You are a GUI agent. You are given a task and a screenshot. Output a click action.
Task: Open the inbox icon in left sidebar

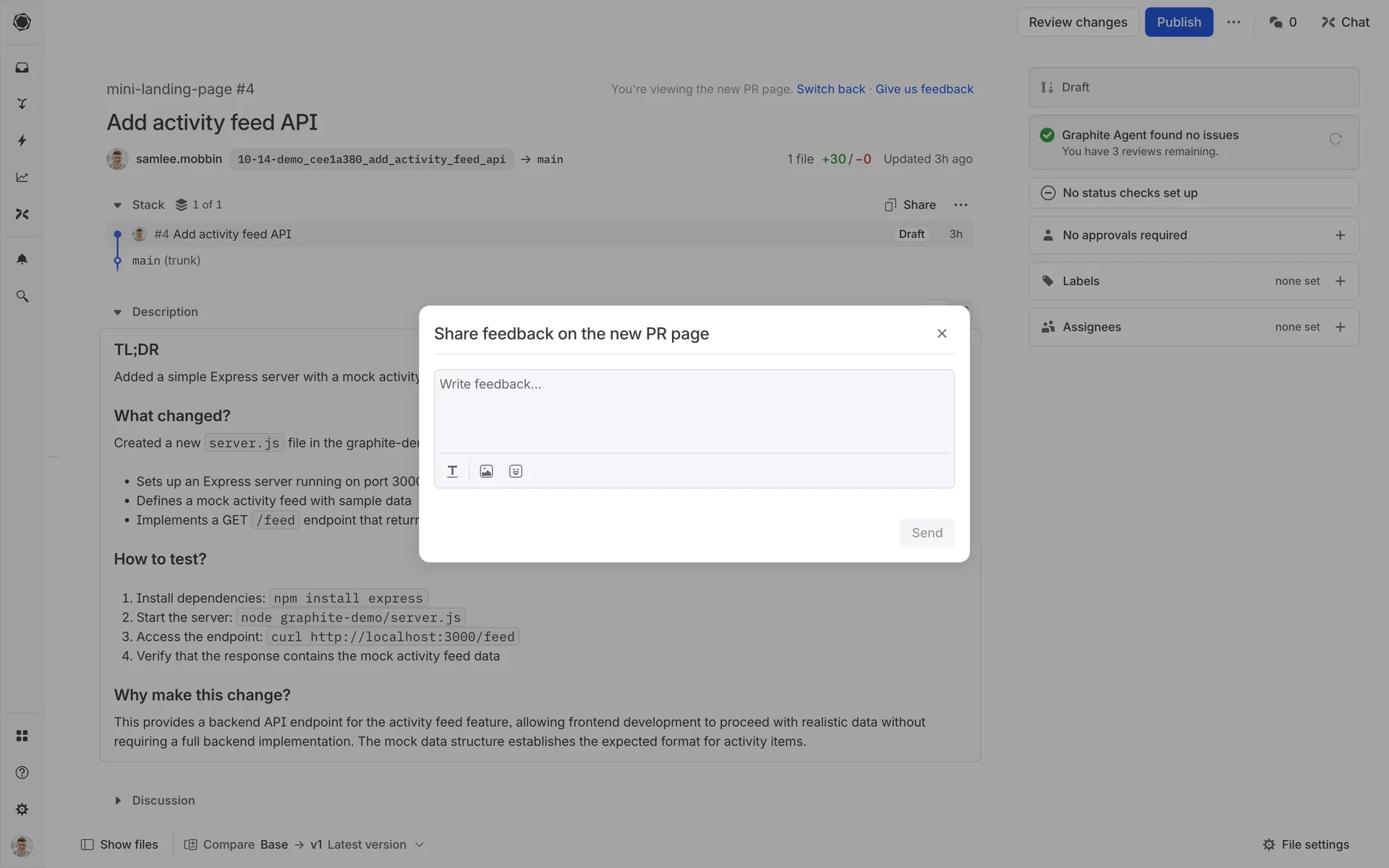coord(22,67)
